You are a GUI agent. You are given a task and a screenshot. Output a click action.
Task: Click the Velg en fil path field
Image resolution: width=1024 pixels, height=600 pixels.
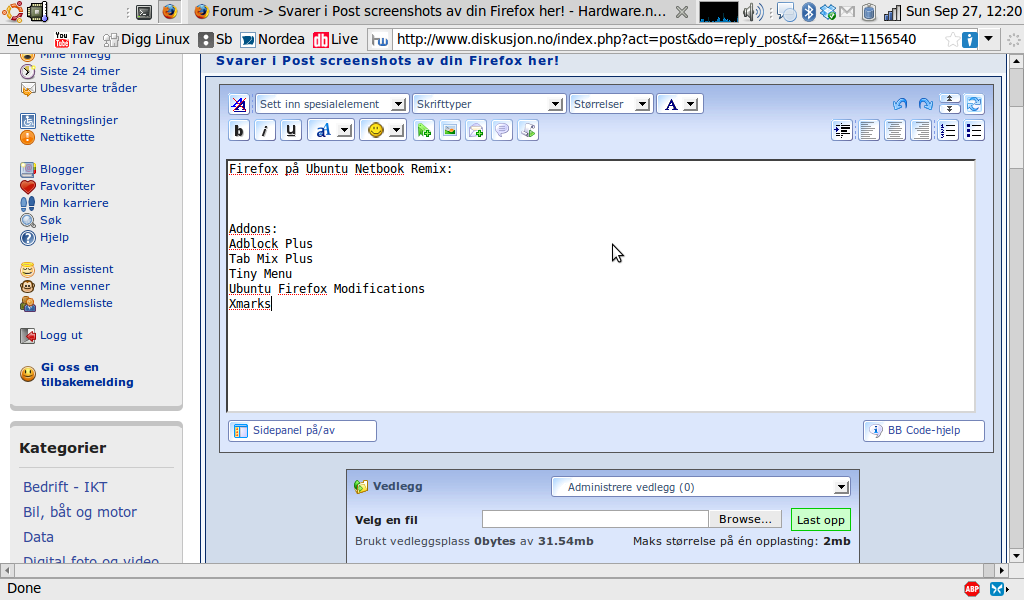pos(595,519)
